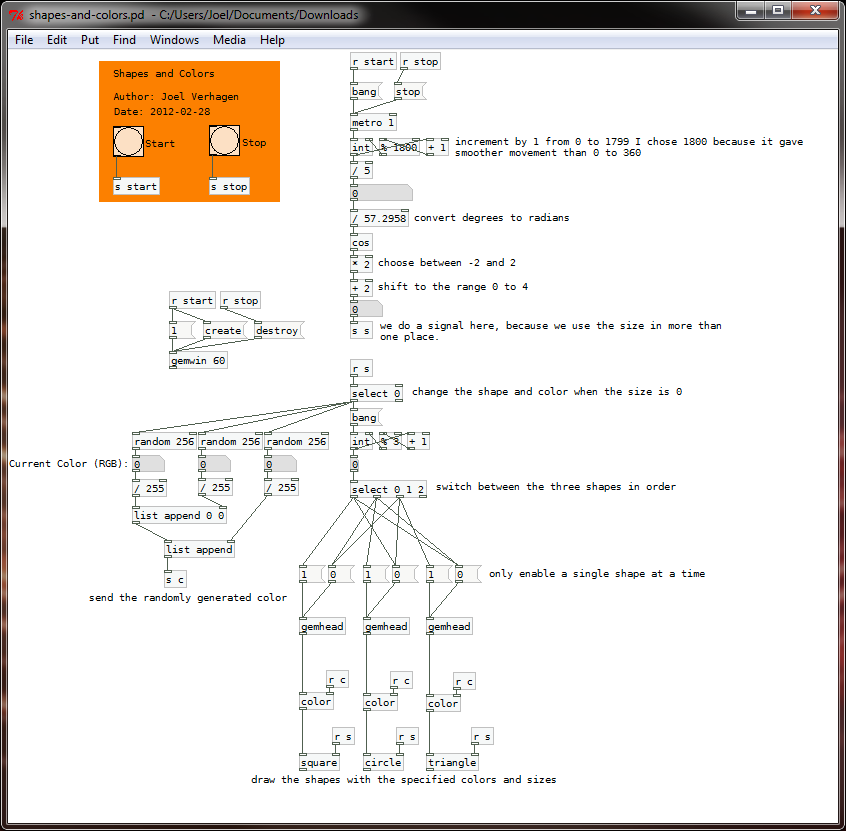Click the number box below '/ 5'
Viewport: 846px width, 831px height.
(x=381, y=193)
